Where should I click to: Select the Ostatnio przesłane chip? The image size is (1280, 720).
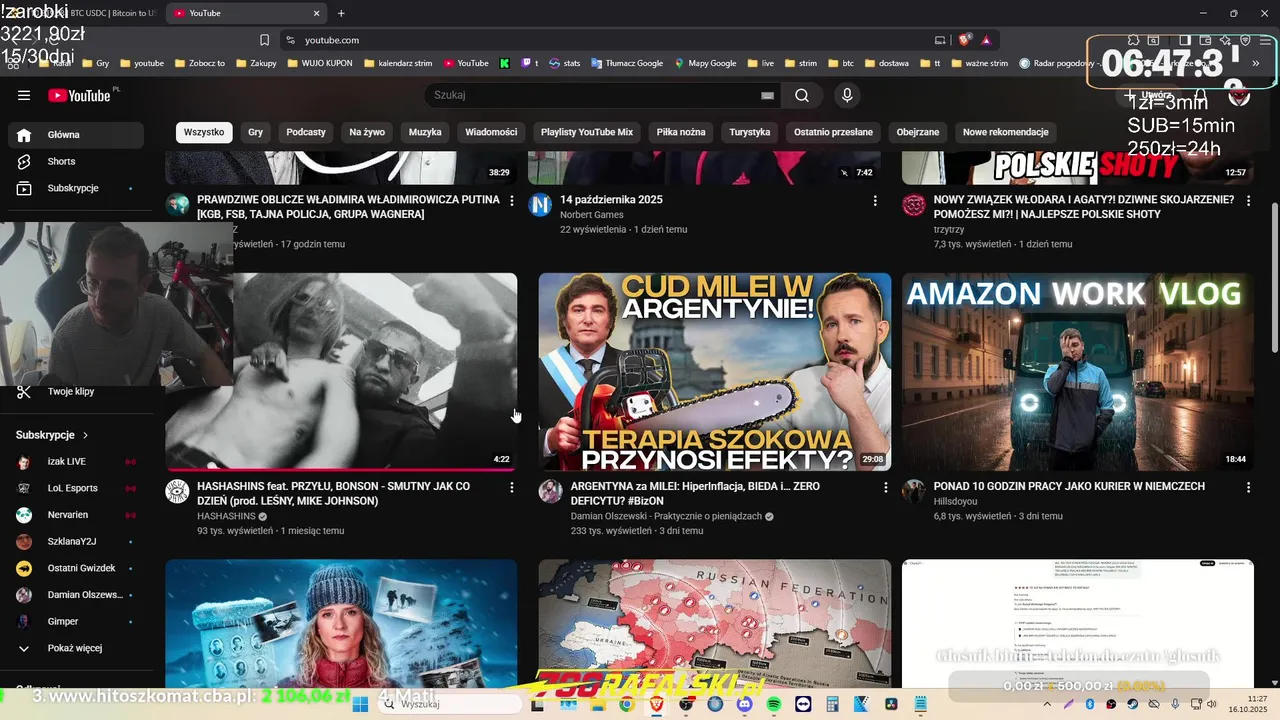tap(833, 132)
